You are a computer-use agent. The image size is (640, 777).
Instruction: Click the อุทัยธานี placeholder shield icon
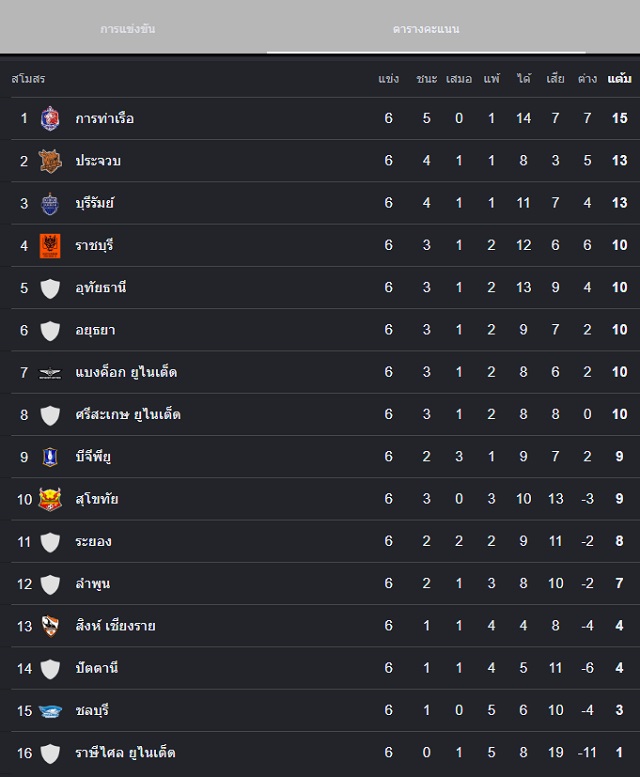pyautogui.click(x=50, y=288)
